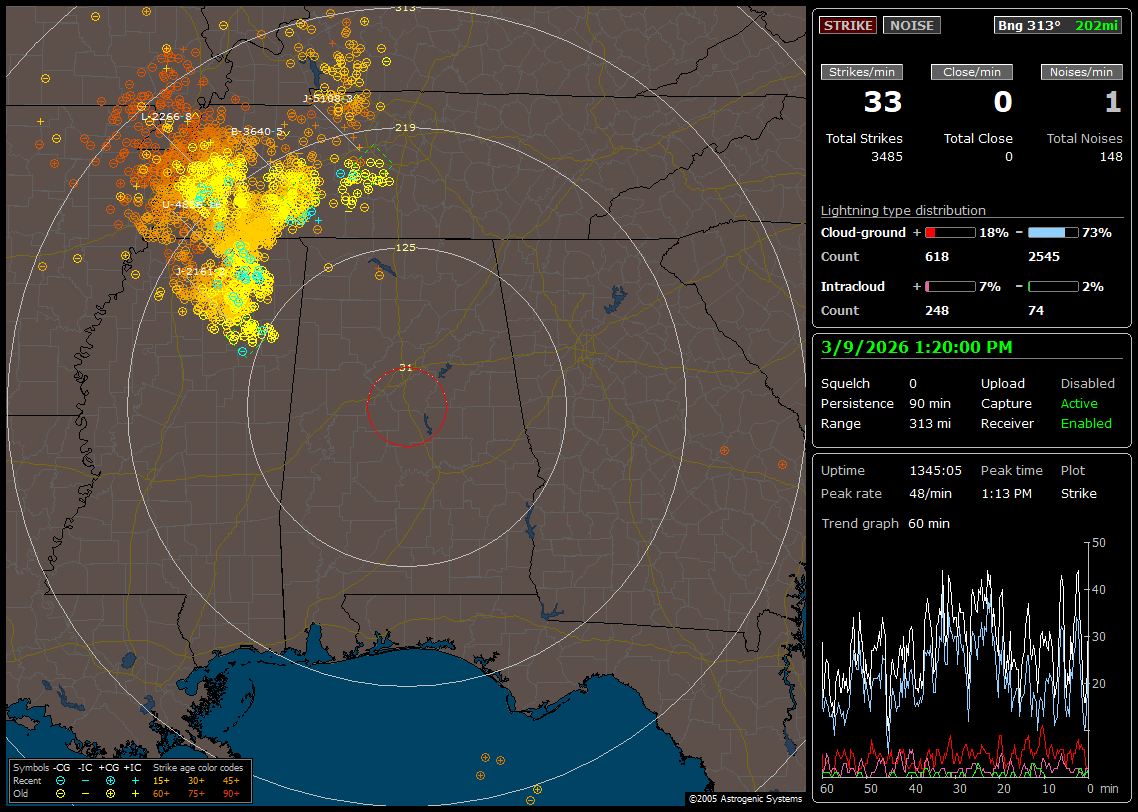
Task: Click the date and time display
Action: tap(916, 348)
